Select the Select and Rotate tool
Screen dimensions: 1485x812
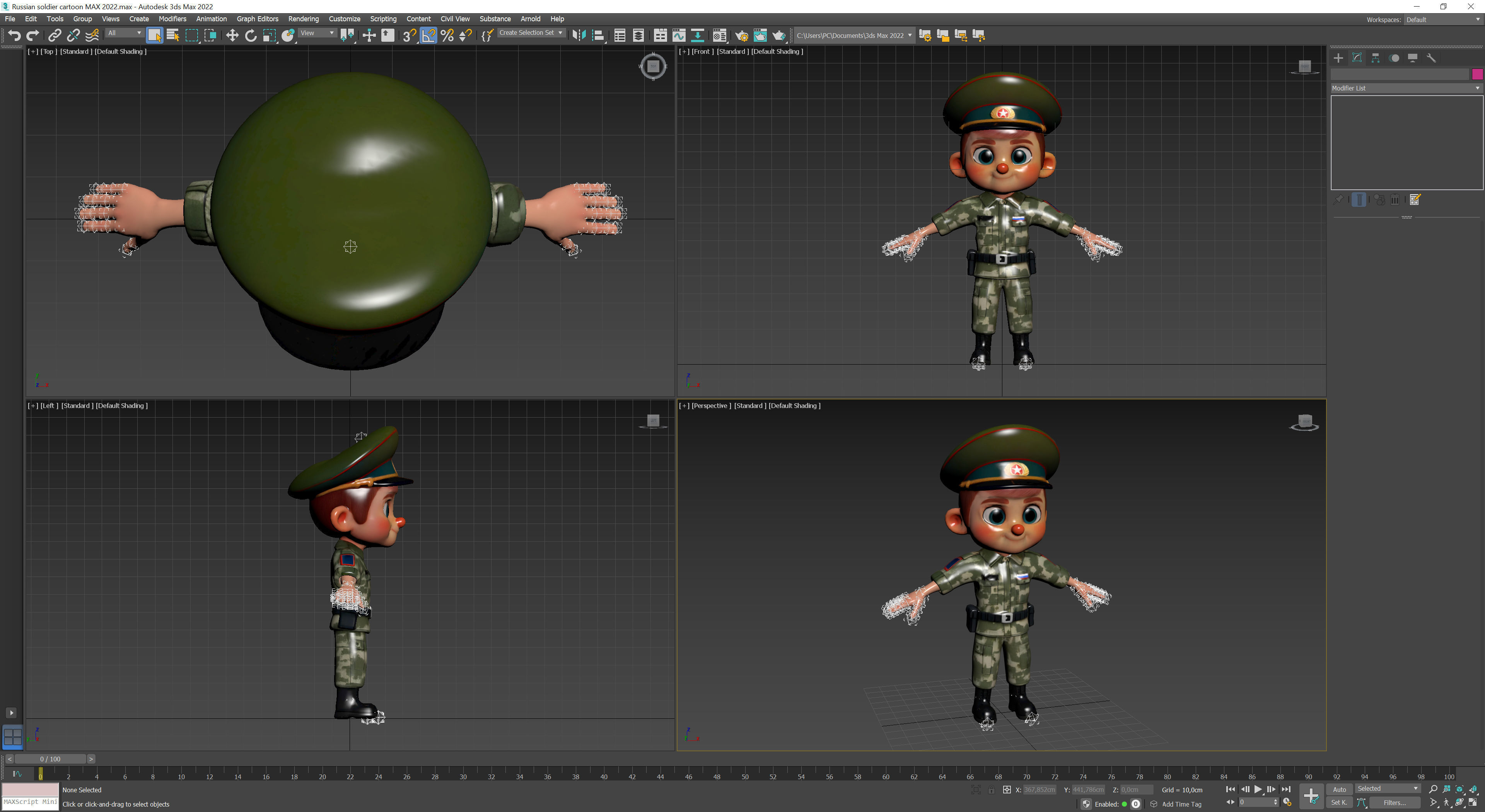coord(251,36)
